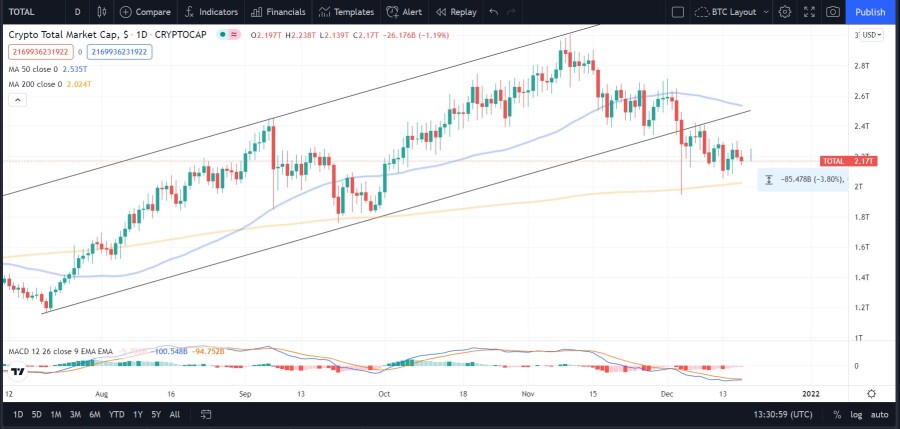Click the Publish button

870,11
